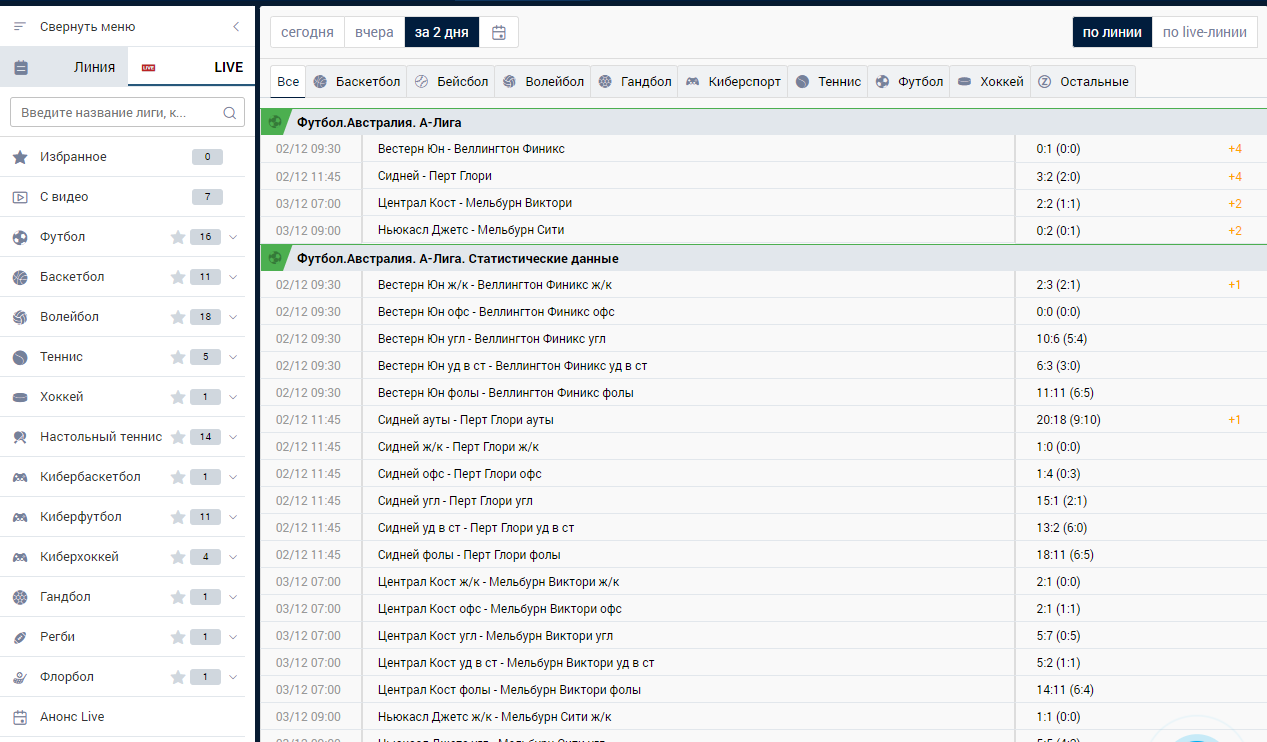The width and height of the screenshot is (1267, 742).
Task: Expand +4 details for Вестерн Юн - Веллингтон Финикс
Action: pos(1235,149)
